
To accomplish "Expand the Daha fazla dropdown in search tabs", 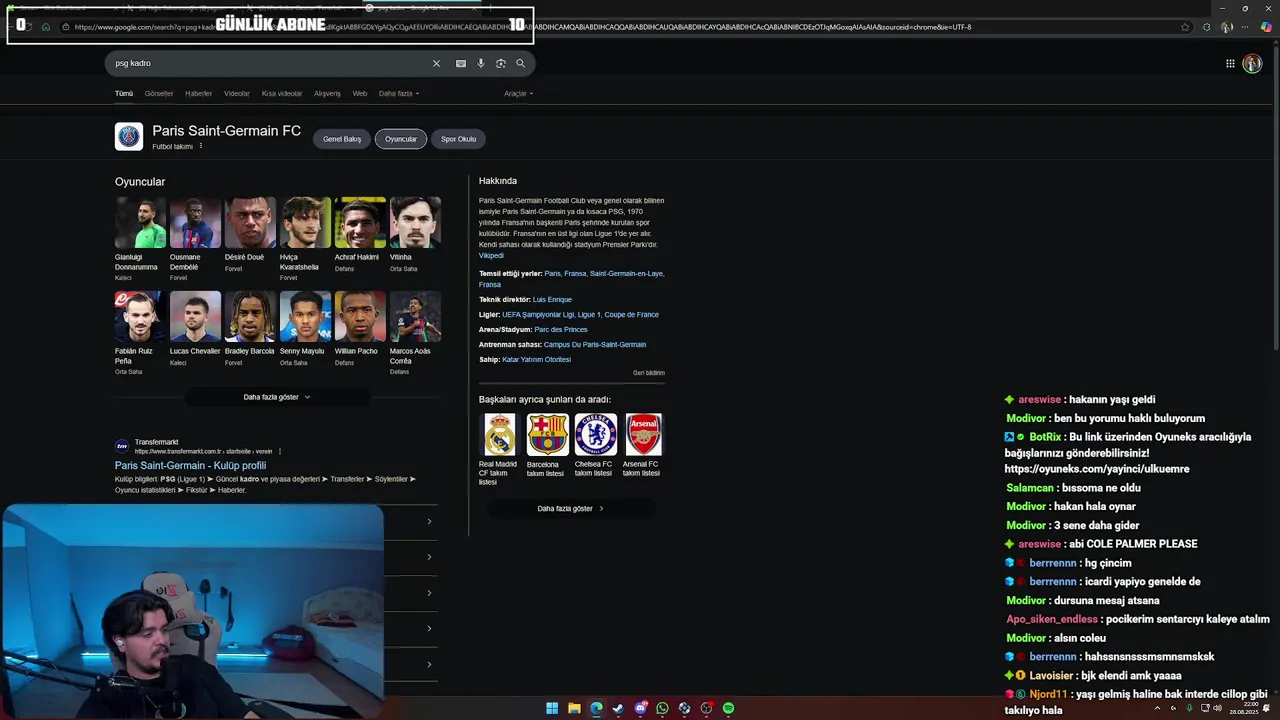I will pyautogui.click(x=399, y=93).
